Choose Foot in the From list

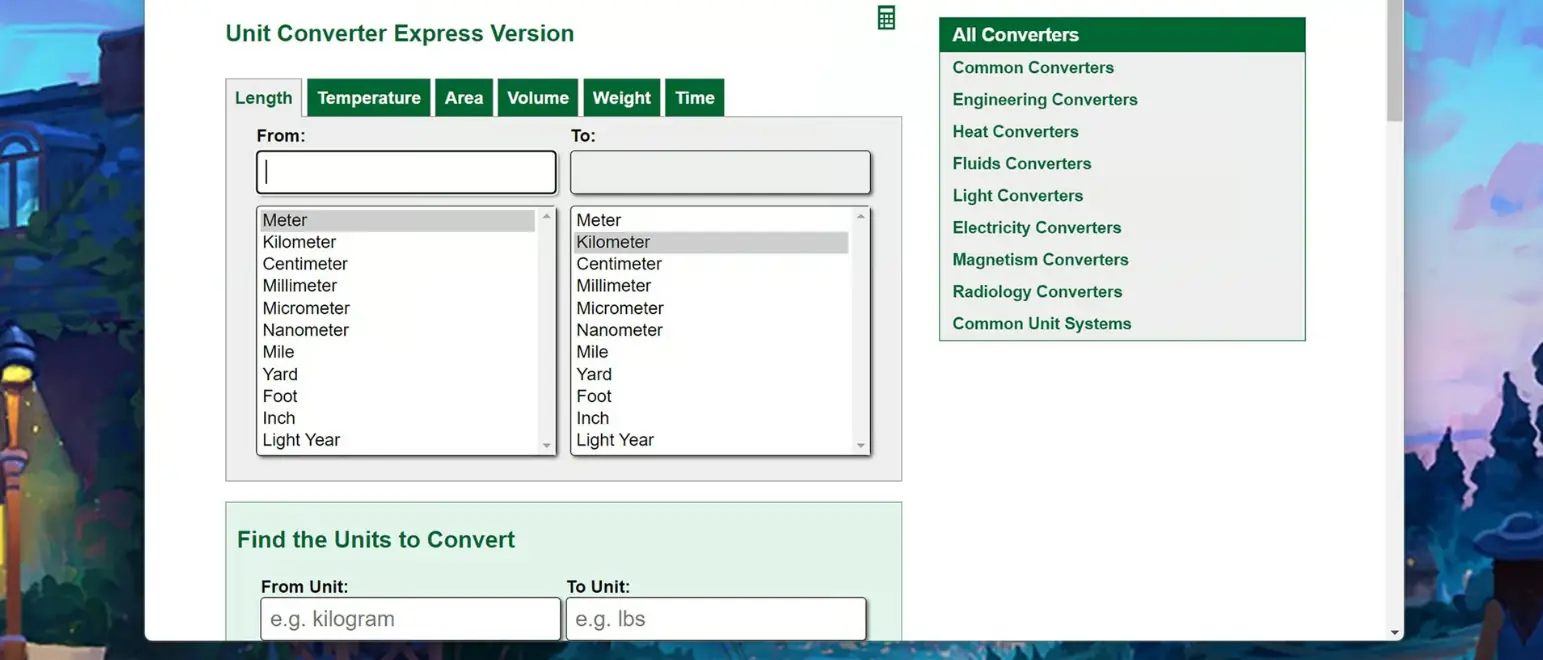click(x=398, y=396)
